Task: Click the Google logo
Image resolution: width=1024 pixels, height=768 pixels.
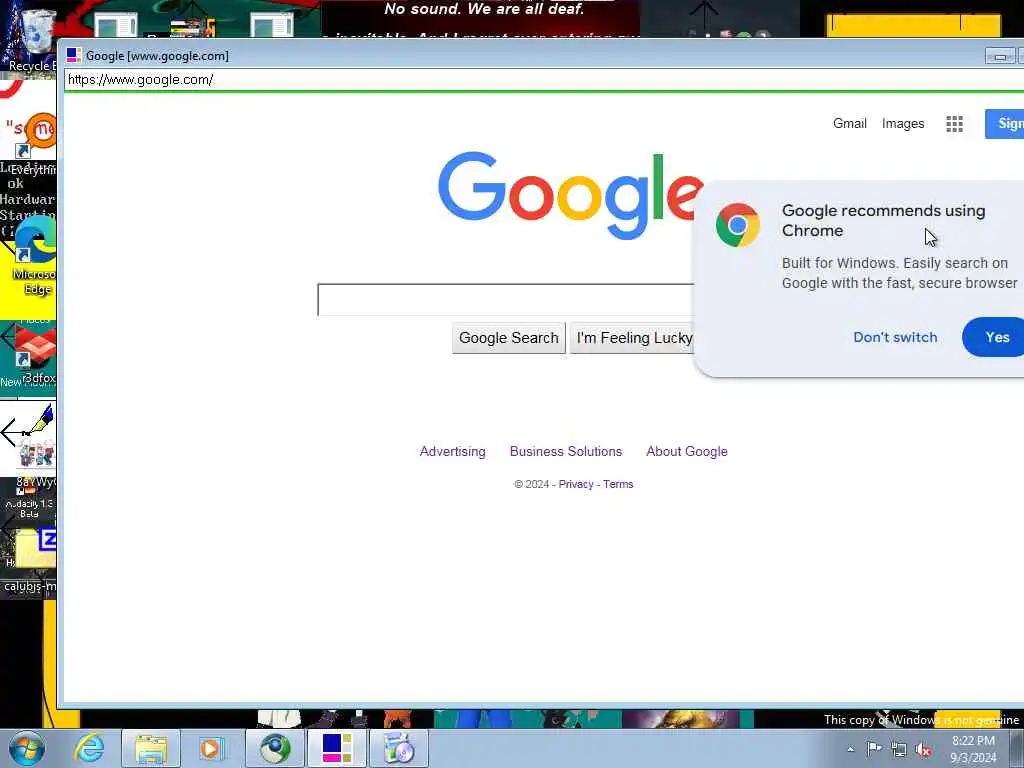Action: tap(570, 195)
